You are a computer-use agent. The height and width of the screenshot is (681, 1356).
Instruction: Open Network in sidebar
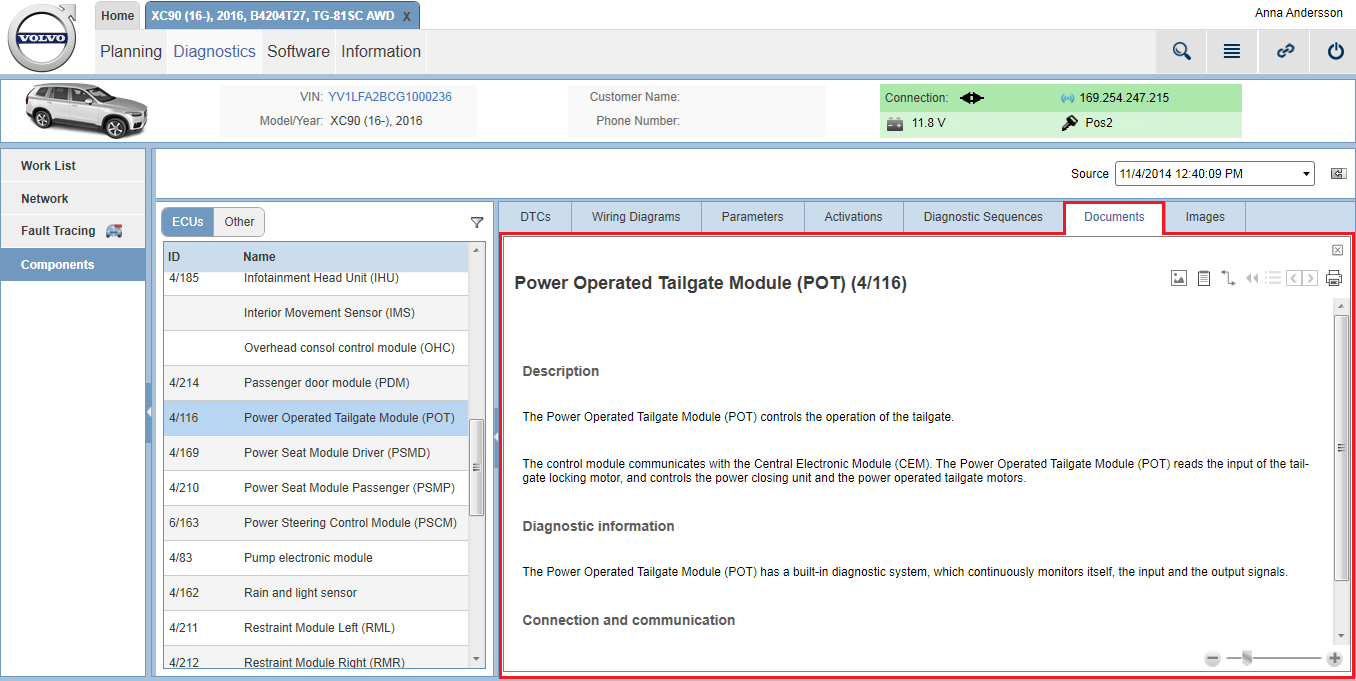tap(73, 199)
